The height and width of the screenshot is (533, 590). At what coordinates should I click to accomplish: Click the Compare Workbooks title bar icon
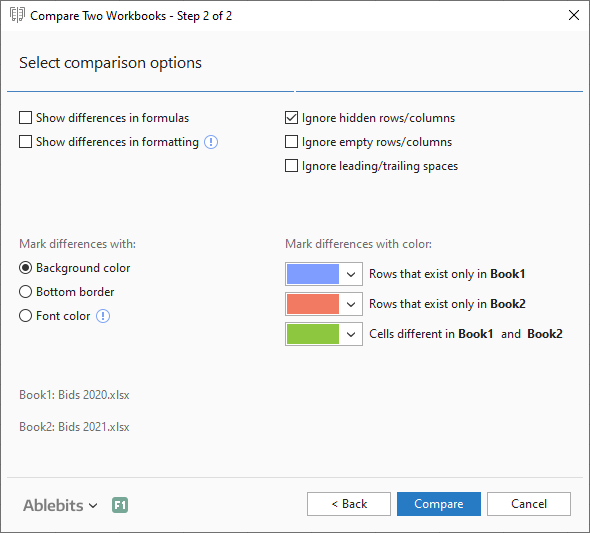[x=17, y=15]
